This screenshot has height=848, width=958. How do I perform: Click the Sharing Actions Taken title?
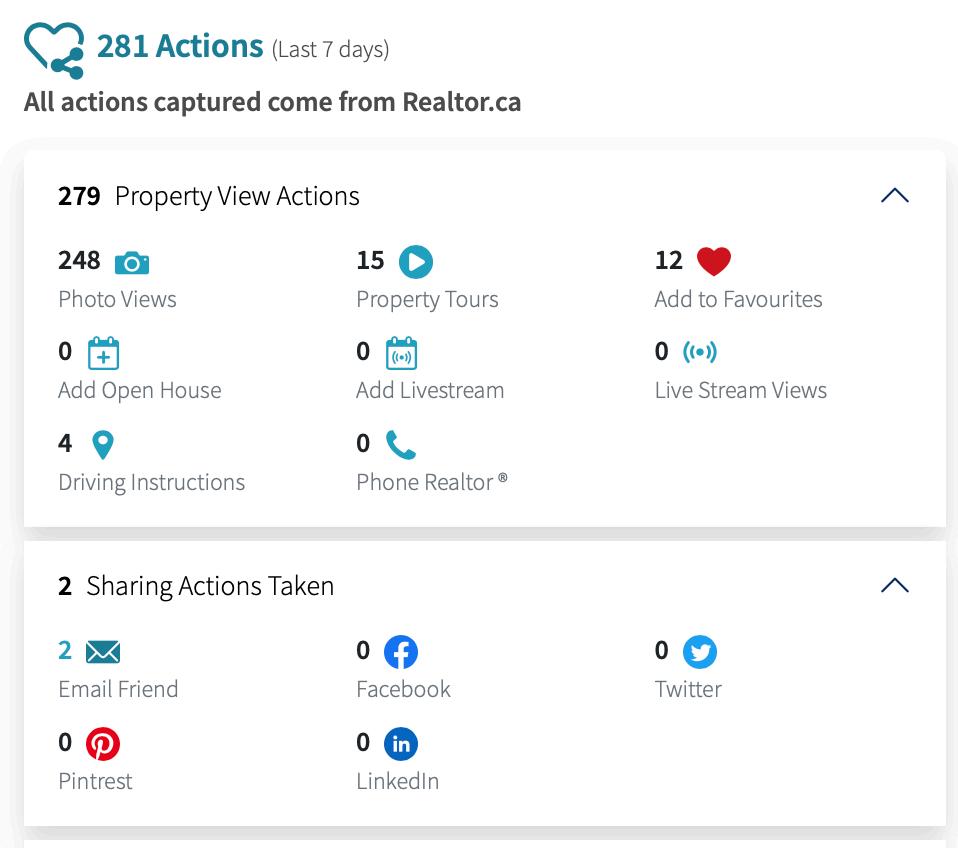click(210, 586)
